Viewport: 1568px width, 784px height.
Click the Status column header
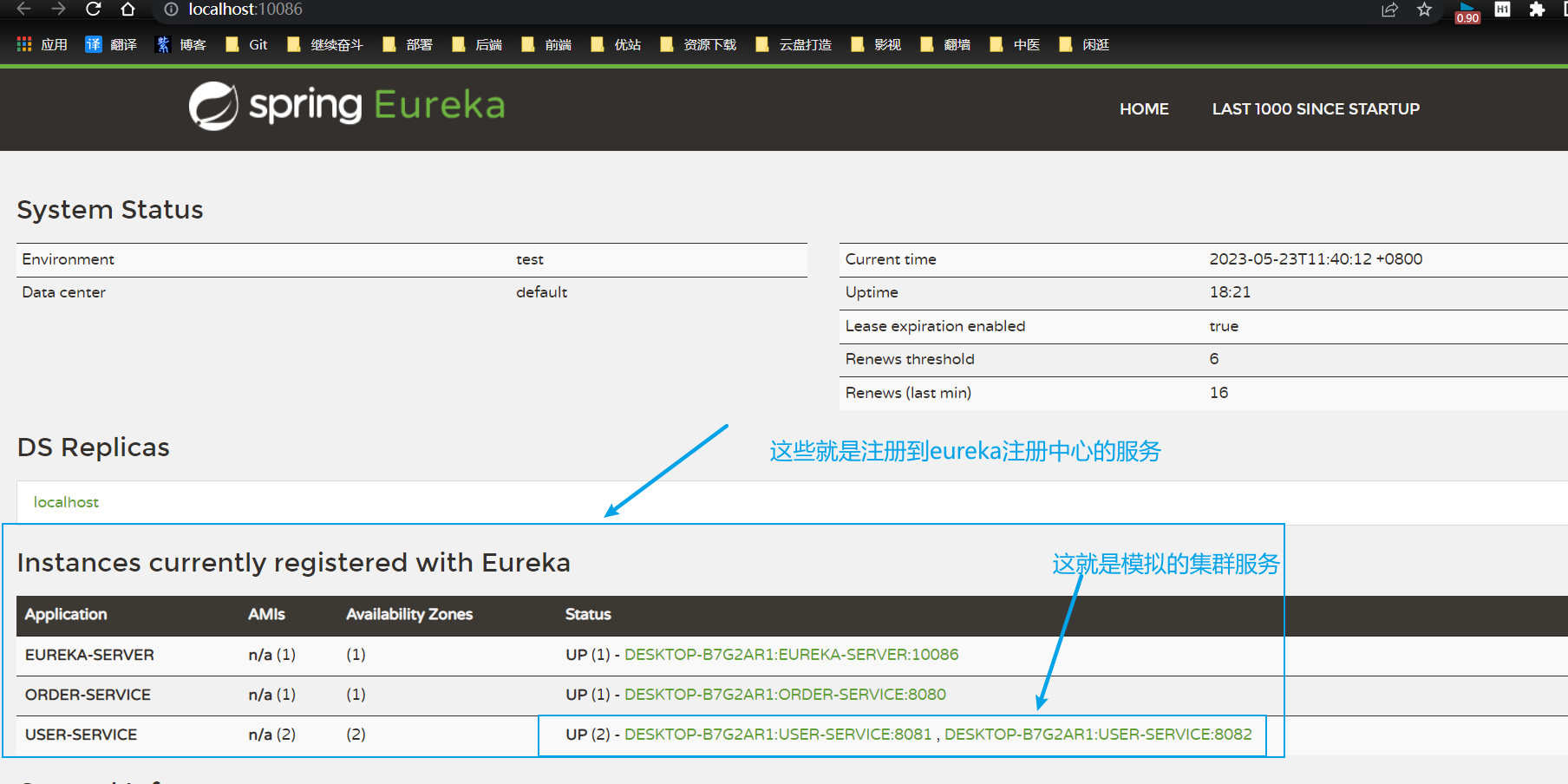[x=588, y=614]
